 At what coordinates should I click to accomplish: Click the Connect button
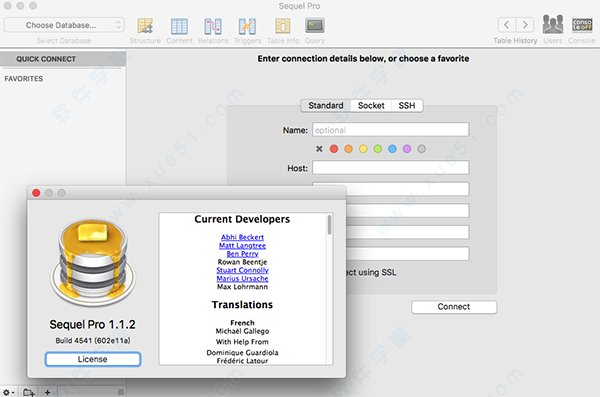[454, 307]
